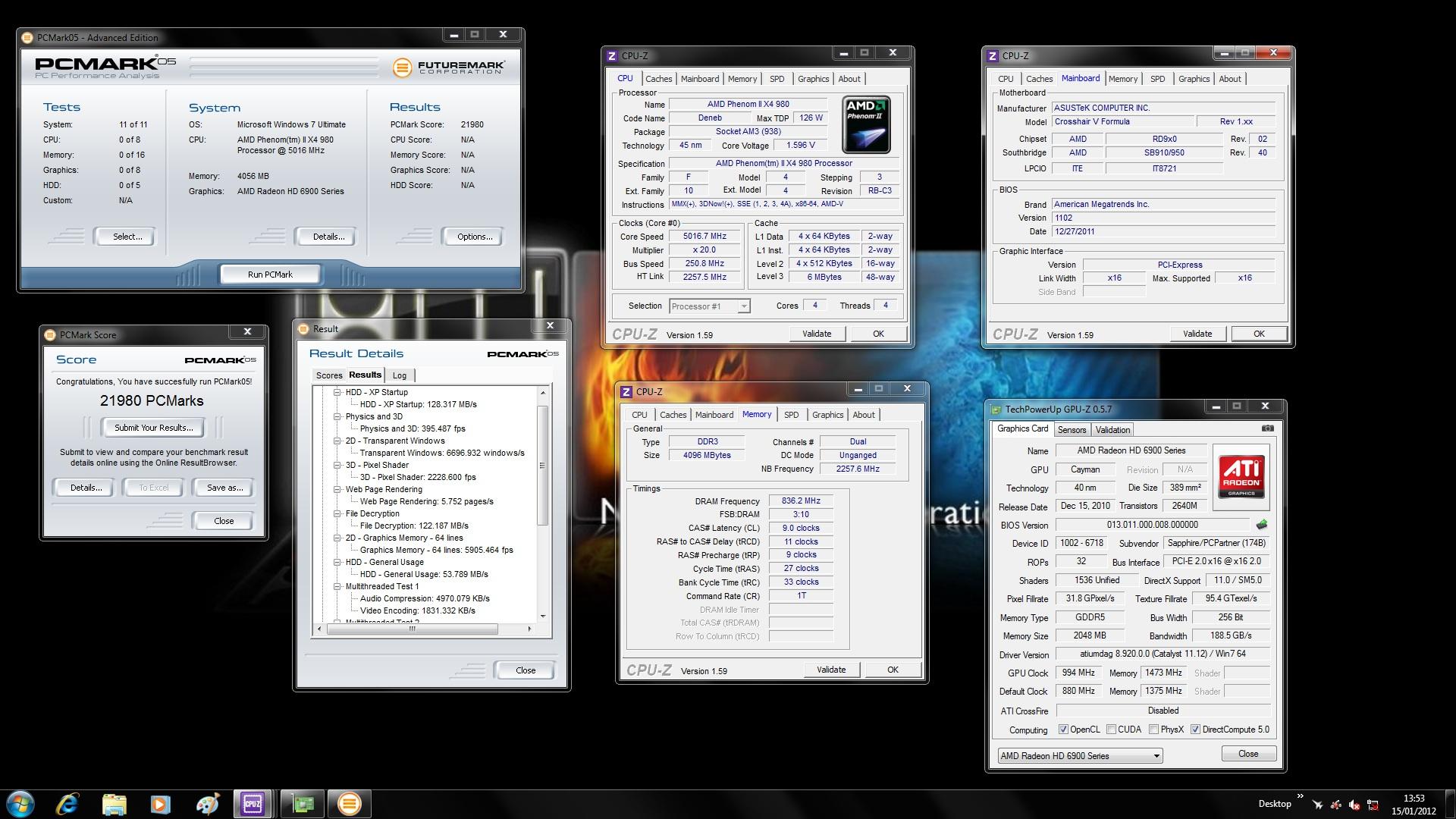
Task: Toggle the PhysX checkbox in GPU-Z
Action: coord(1153,730)
